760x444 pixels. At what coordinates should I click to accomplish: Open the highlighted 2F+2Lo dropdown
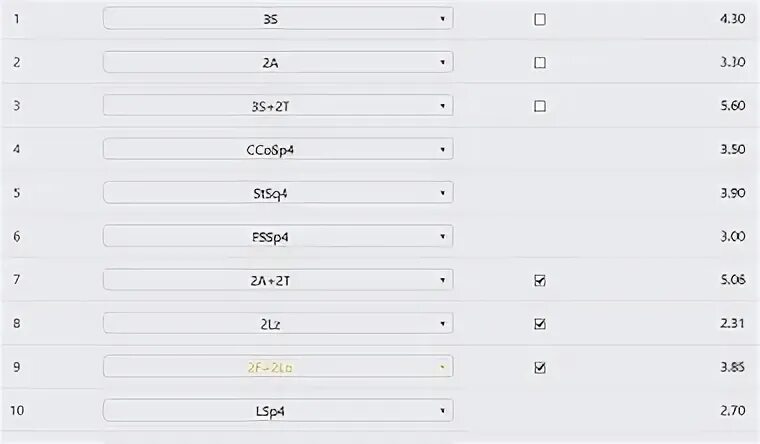(278, 367)
